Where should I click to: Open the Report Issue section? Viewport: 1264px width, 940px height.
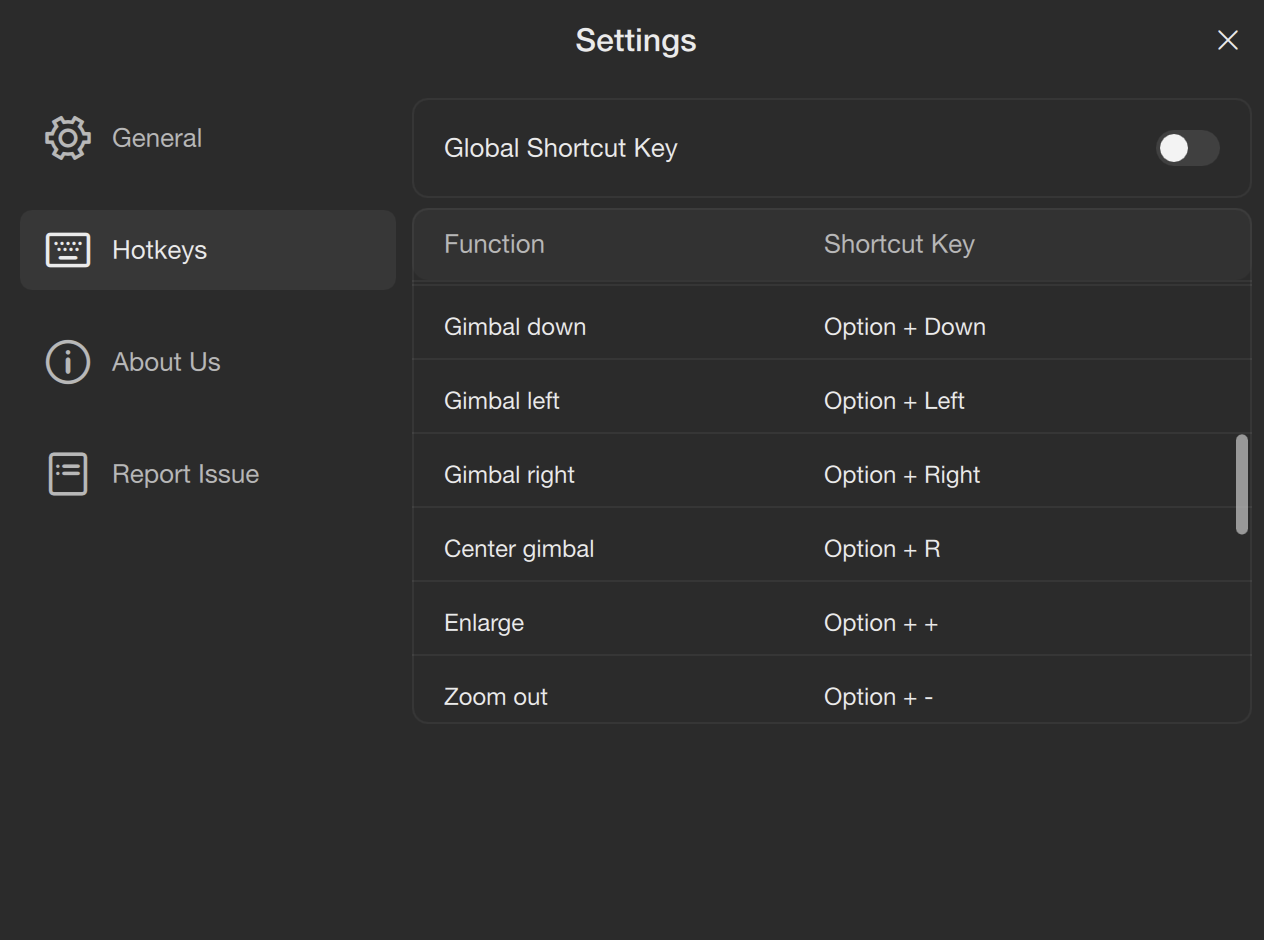185,474
